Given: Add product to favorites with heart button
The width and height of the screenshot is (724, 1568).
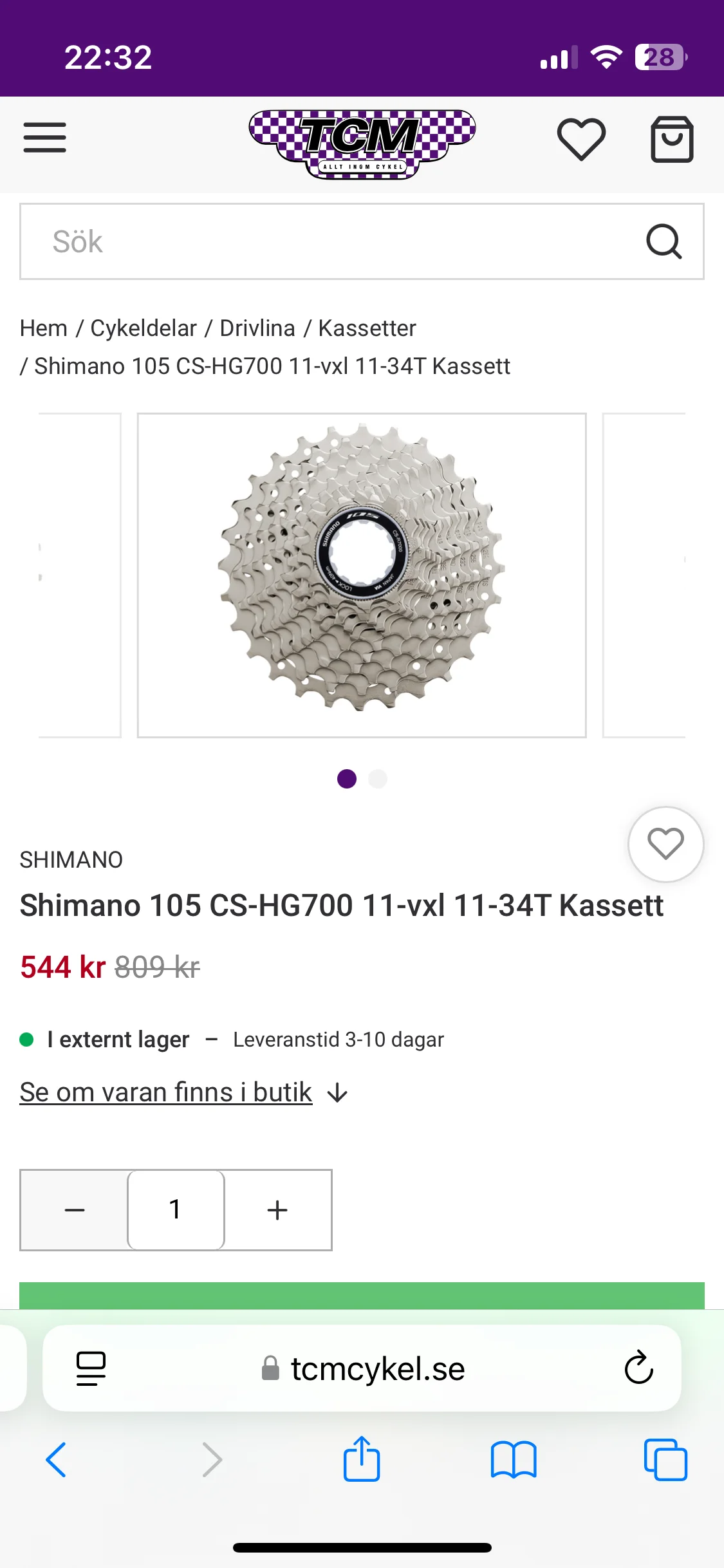Looking at the screenshot, I should tap(665, 844).
